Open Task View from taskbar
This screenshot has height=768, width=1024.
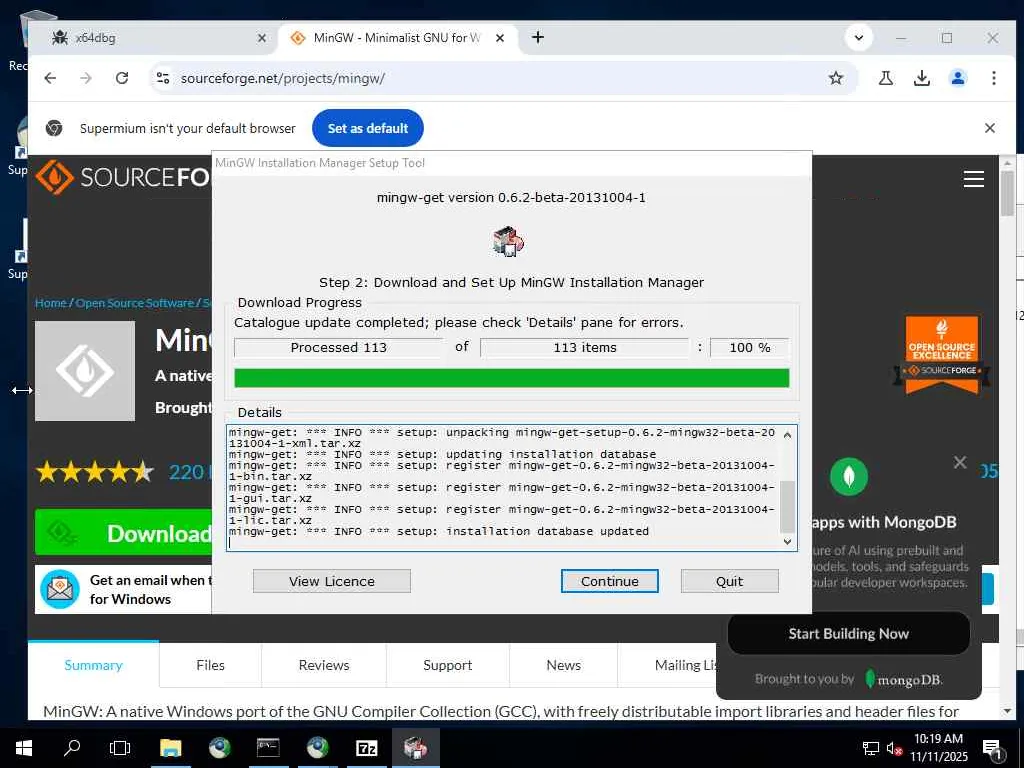point(120,748)
